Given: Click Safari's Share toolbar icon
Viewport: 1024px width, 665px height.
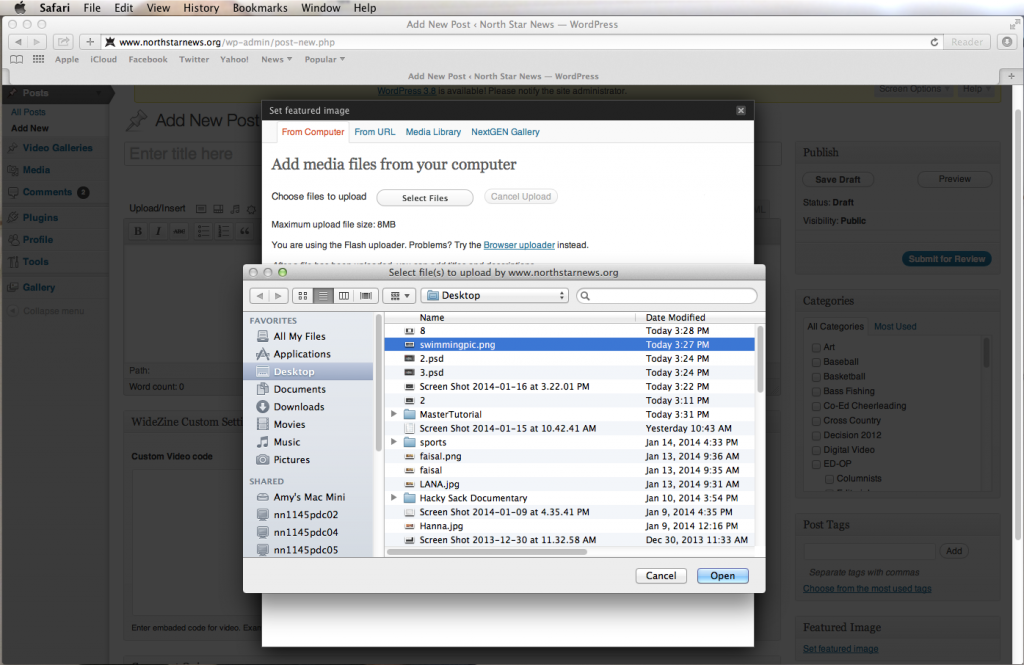Looking at the screenshot, I should 63,42.
